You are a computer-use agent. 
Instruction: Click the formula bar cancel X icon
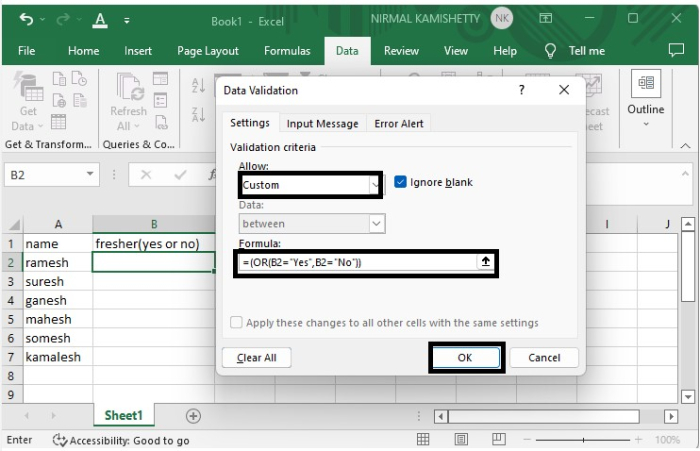[146, 175]
